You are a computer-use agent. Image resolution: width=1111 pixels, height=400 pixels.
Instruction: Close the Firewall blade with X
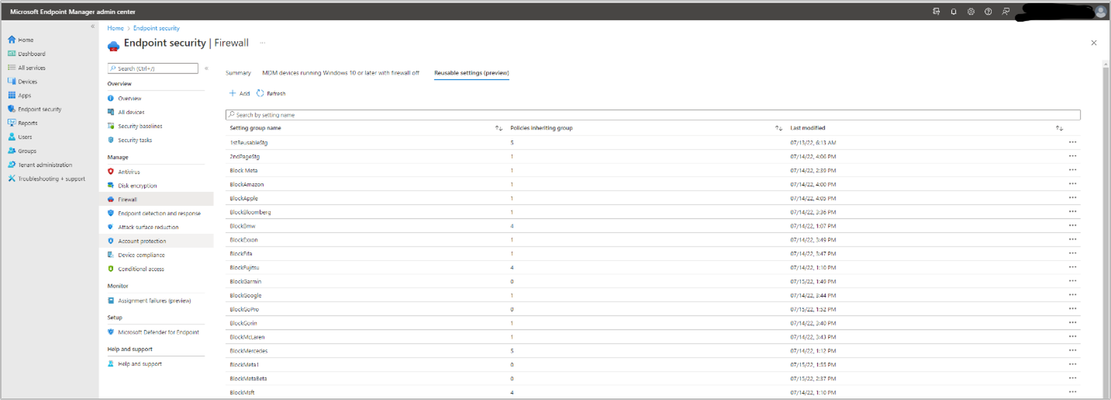click(1093, 43)
